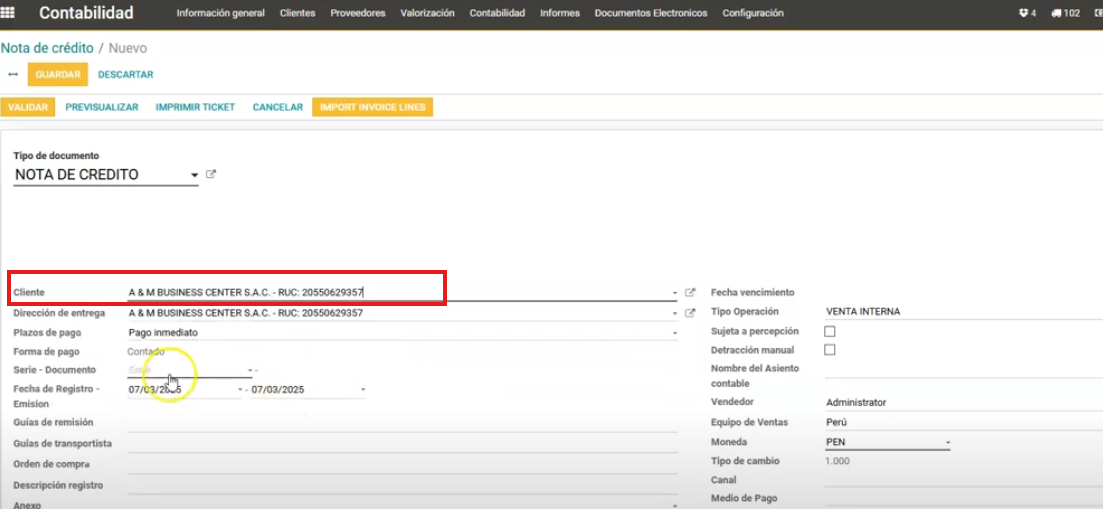Expand the Tipo de documento dropdown
Image resolution: width=1103 pixels, height=509 pixels.
(194, 175)
